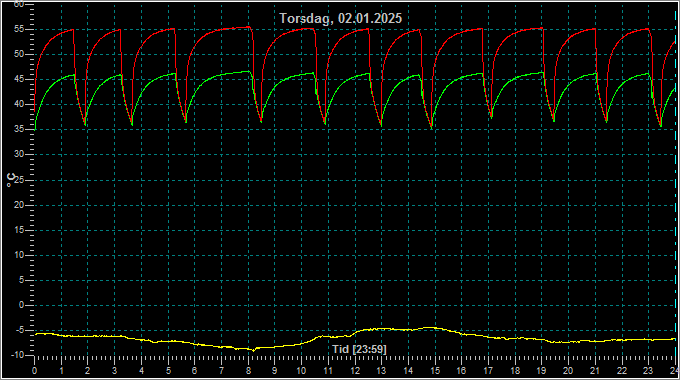Click the red curve peak near hour 8
The height and width of the screenshot is (380, 680).
249,27
